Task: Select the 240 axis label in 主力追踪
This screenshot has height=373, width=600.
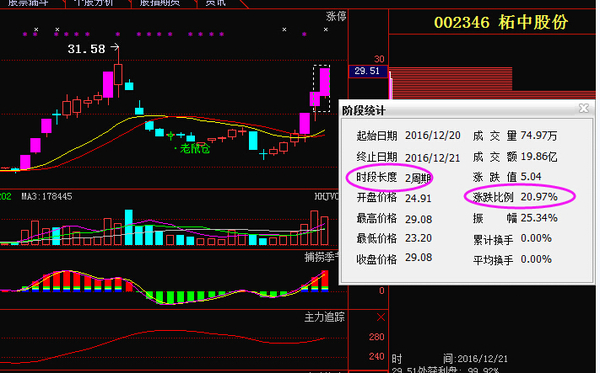Action: [x=377, y=357]
